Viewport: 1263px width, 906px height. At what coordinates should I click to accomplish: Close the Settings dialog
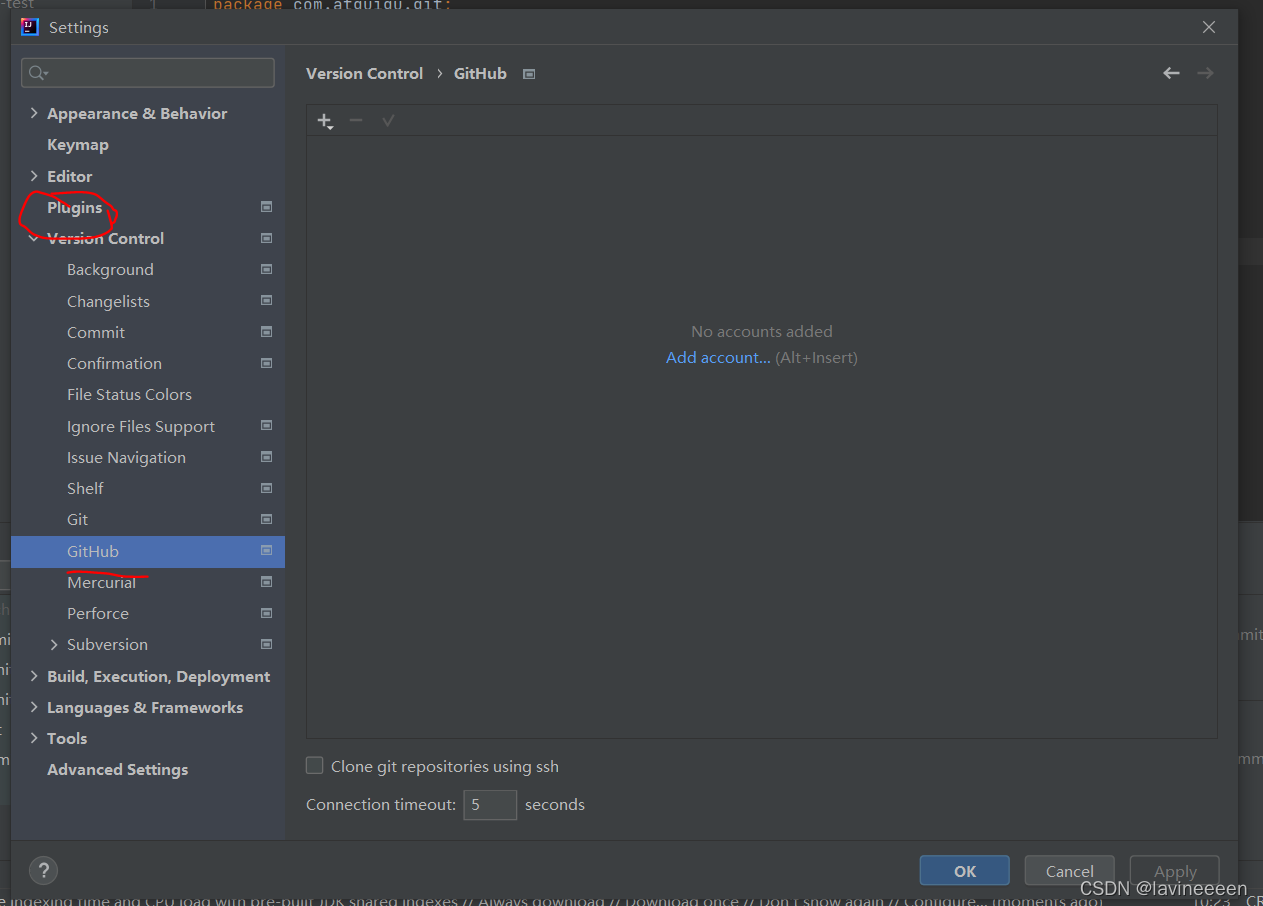click(x=1208, y=28)
